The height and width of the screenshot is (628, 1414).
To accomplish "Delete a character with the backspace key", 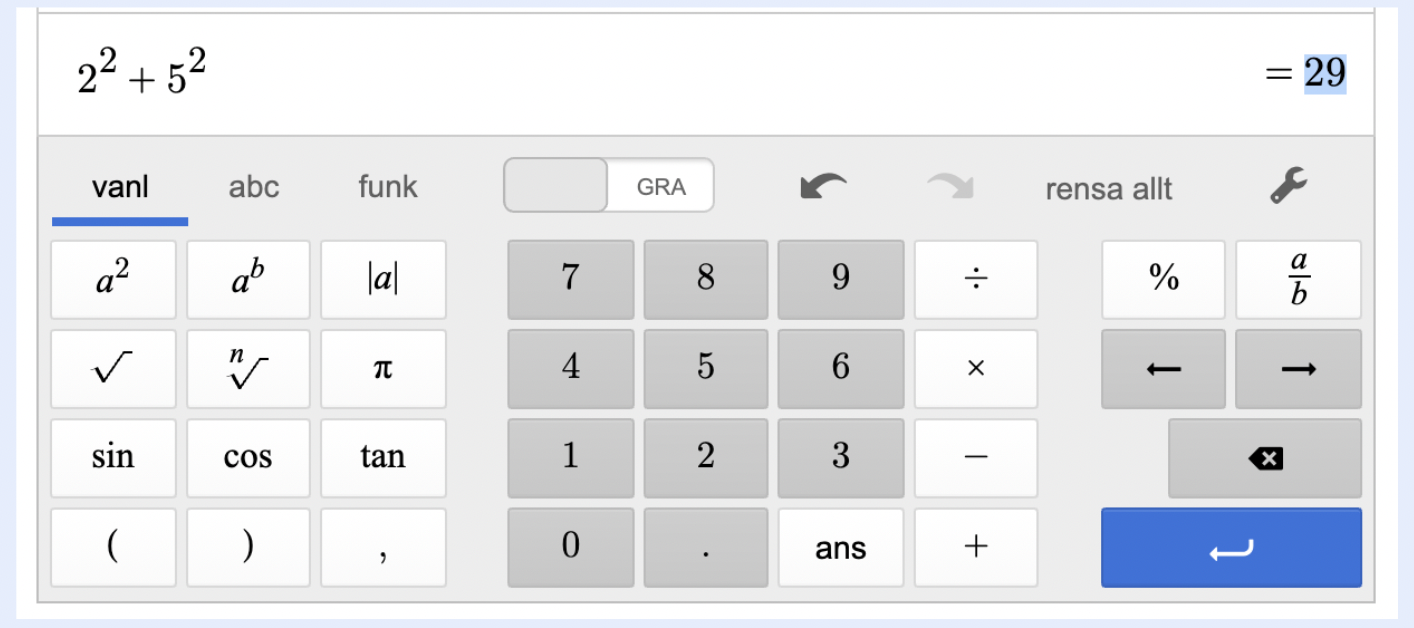I will click(x=1265, y=458).
